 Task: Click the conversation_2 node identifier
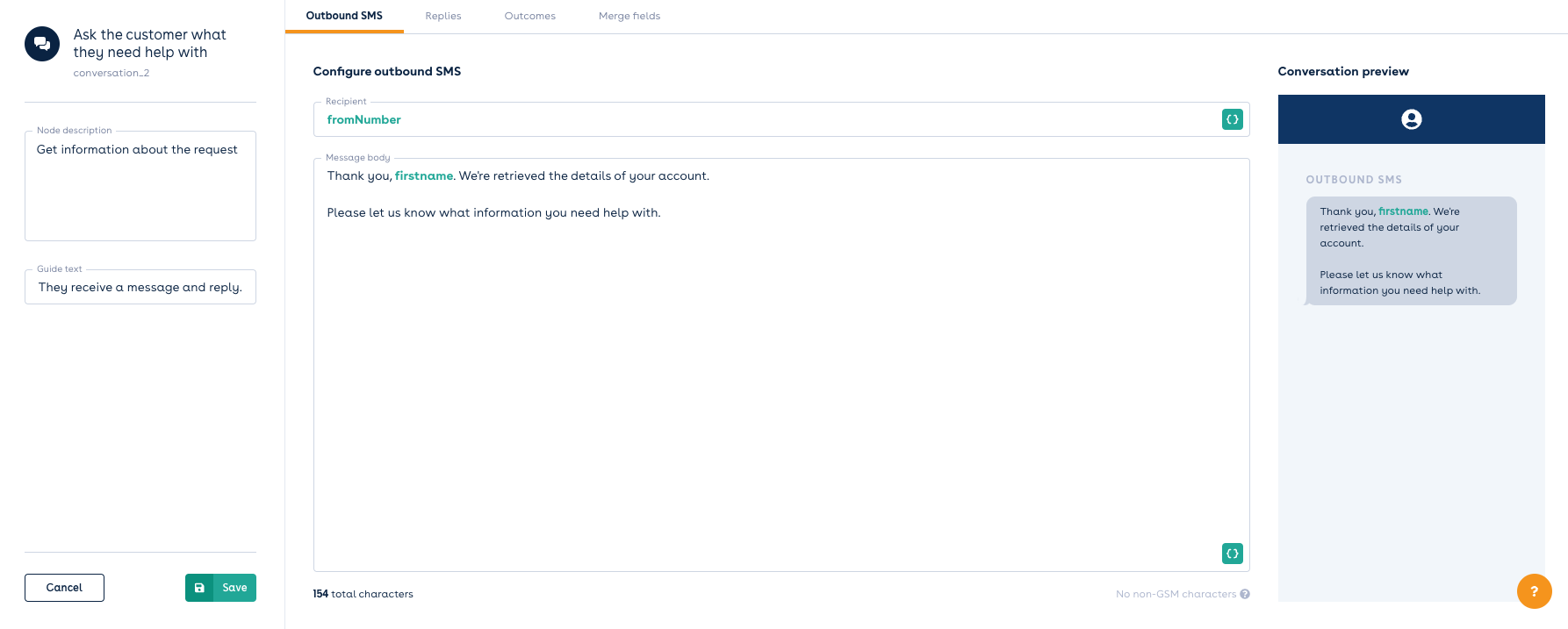point(111,73)
